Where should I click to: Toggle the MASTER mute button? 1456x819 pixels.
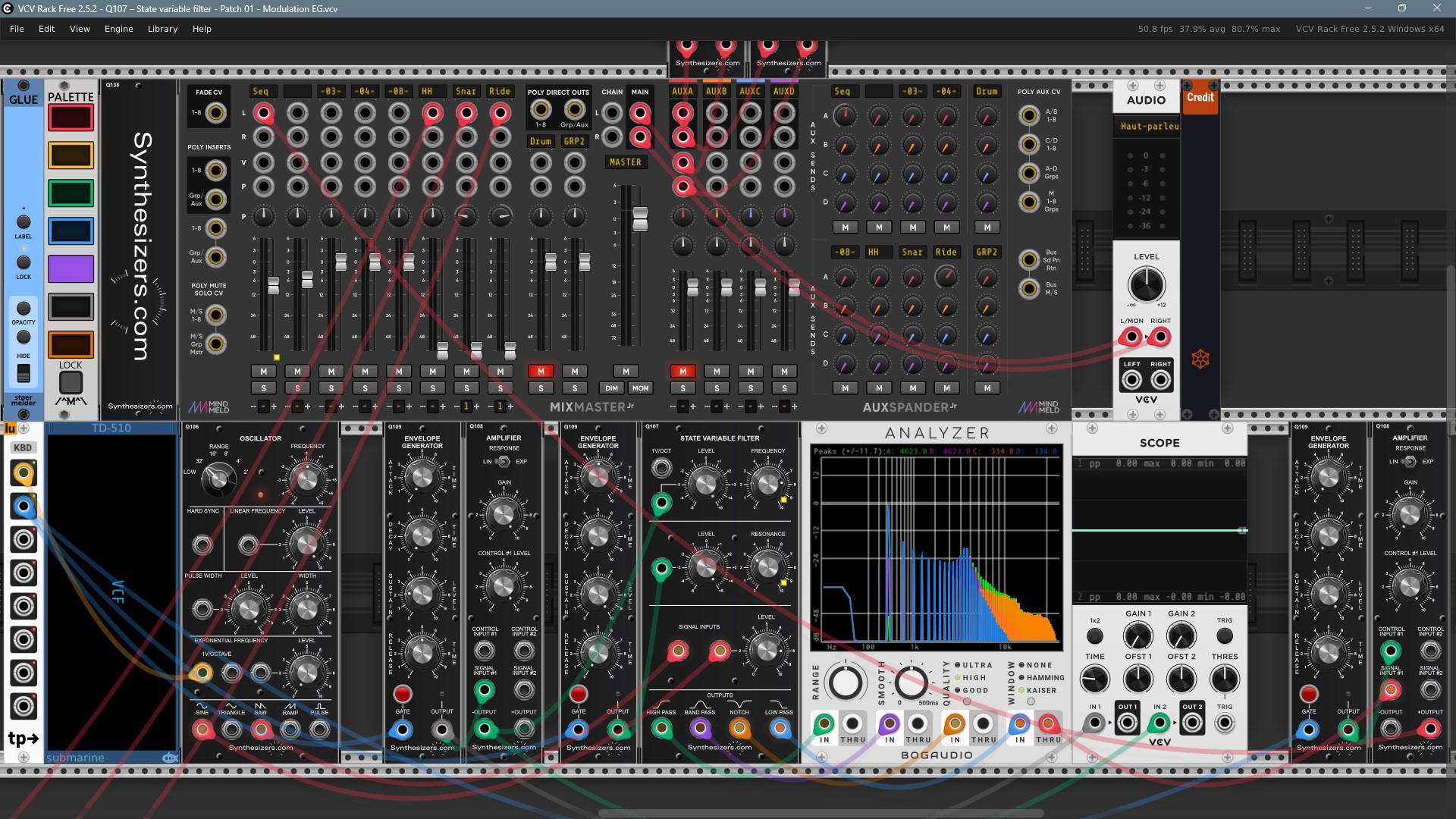[626, 372]
